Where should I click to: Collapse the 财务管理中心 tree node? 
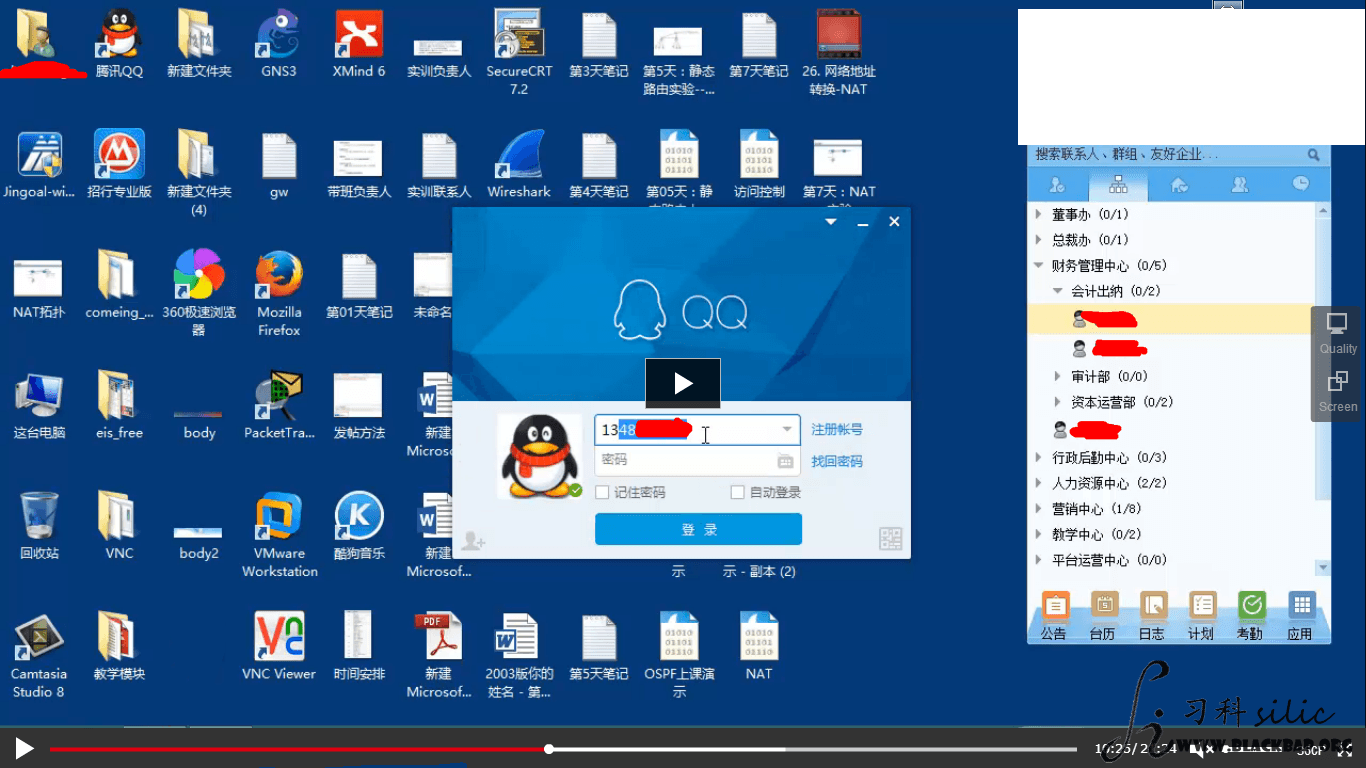1038,265
